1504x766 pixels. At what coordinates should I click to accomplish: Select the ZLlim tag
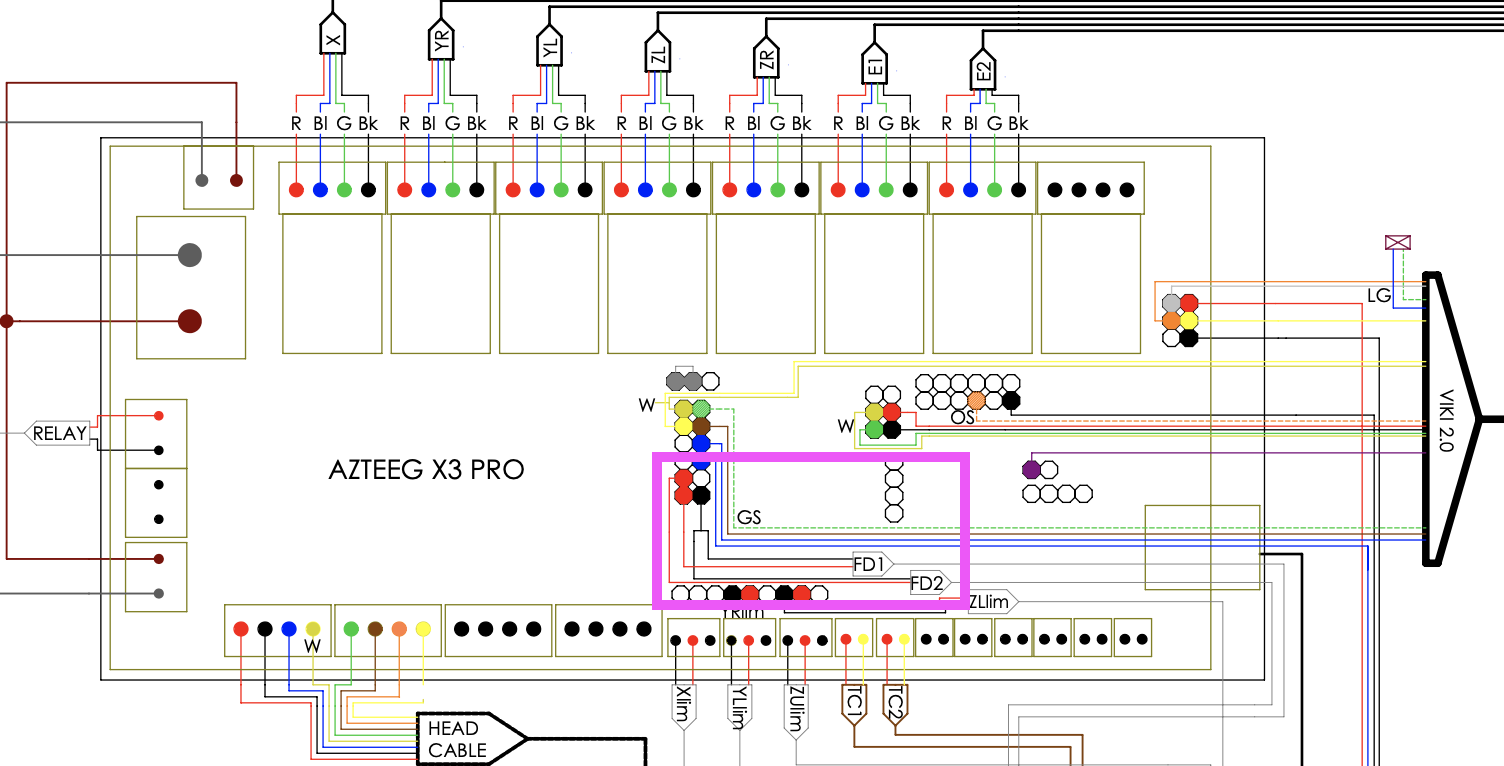(x=992, y=602)
